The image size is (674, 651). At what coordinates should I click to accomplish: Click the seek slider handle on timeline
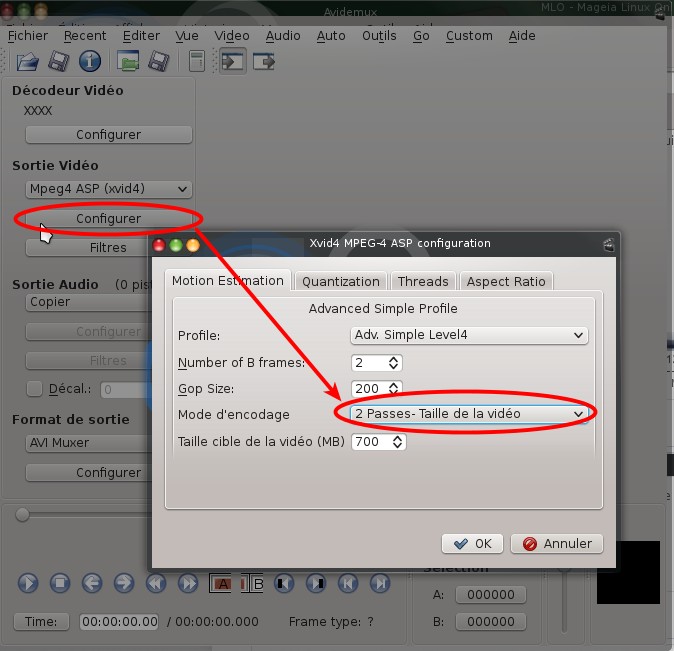pyautogui.click(x=22, y=514)
